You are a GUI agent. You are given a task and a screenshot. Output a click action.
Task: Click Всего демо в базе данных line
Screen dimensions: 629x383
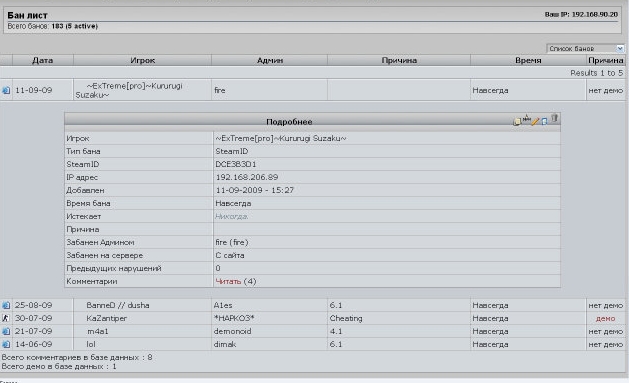59,366
